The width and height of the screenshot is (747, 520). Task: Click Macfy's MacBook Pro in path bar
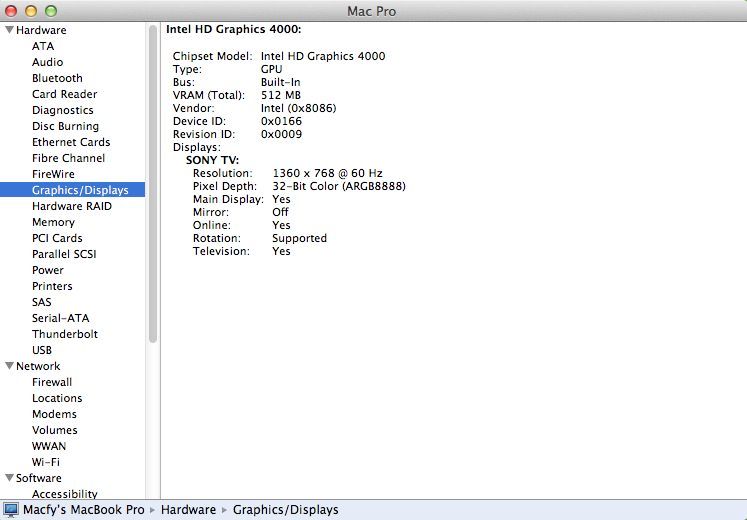click(83, 510)
